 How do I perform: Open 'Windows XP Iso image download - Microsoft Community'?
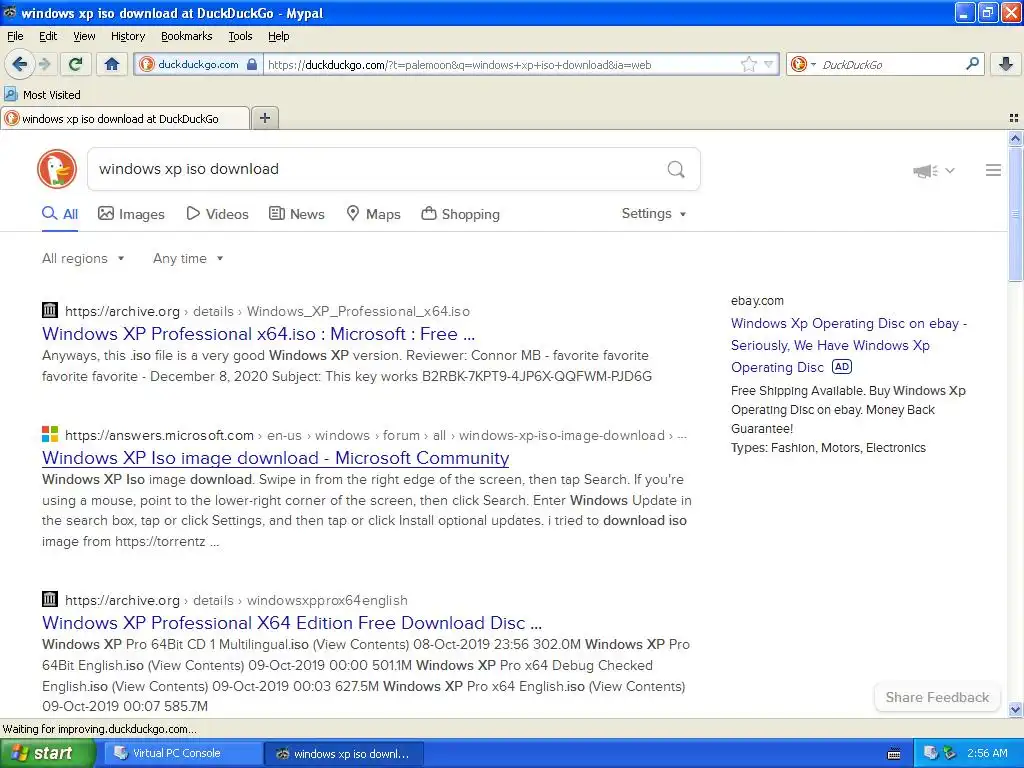click(x=276, y=458)
